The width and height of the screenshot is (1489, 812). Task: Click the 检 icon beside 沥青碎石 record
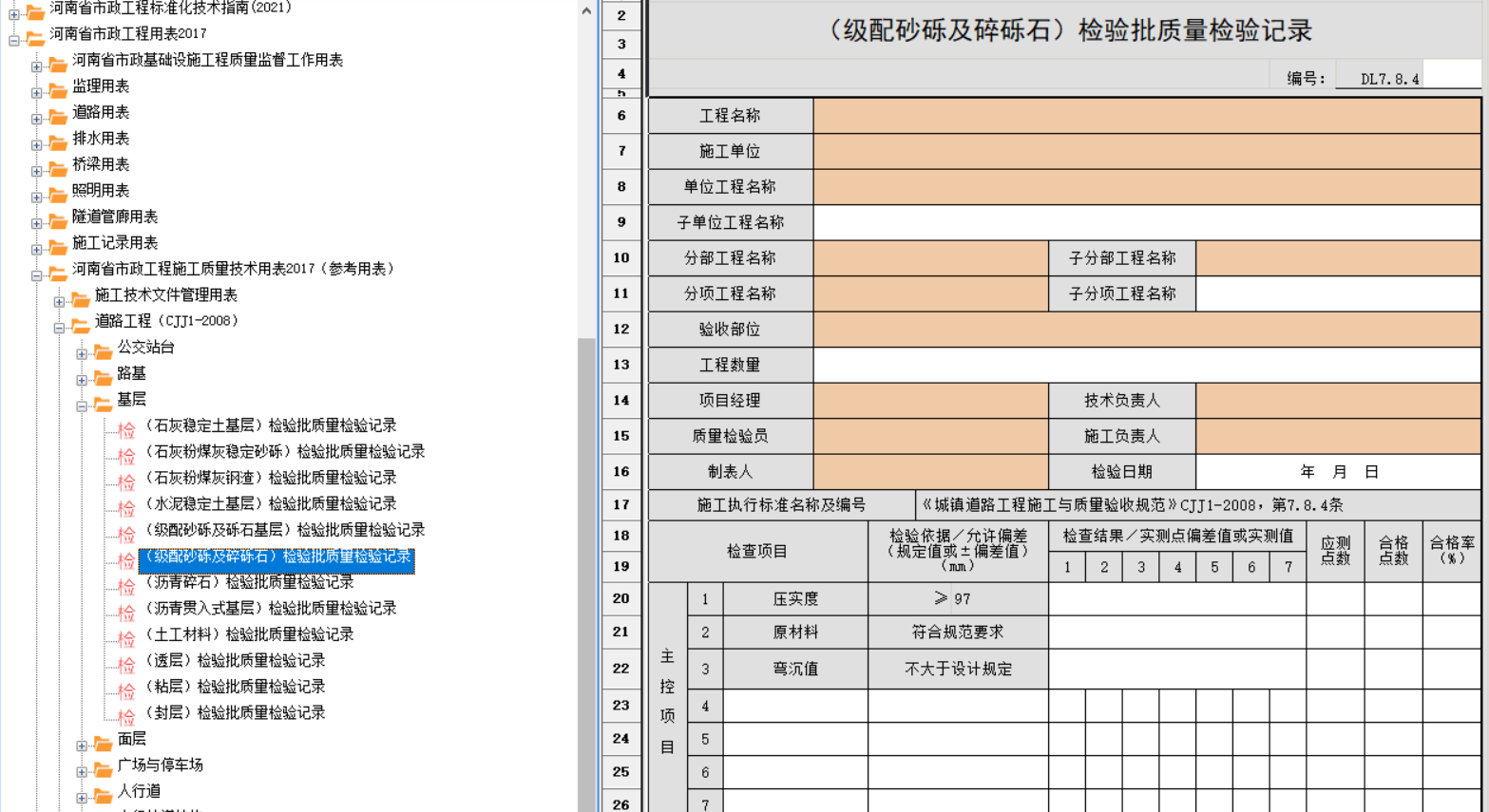[126, 586]
